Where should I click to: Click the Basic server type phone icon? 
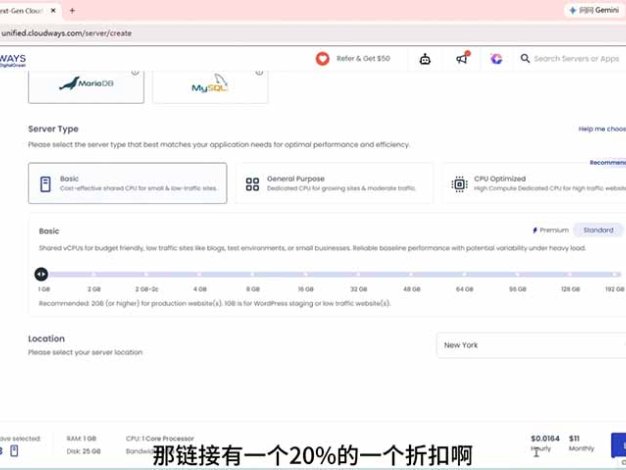[x=46, y=184]
